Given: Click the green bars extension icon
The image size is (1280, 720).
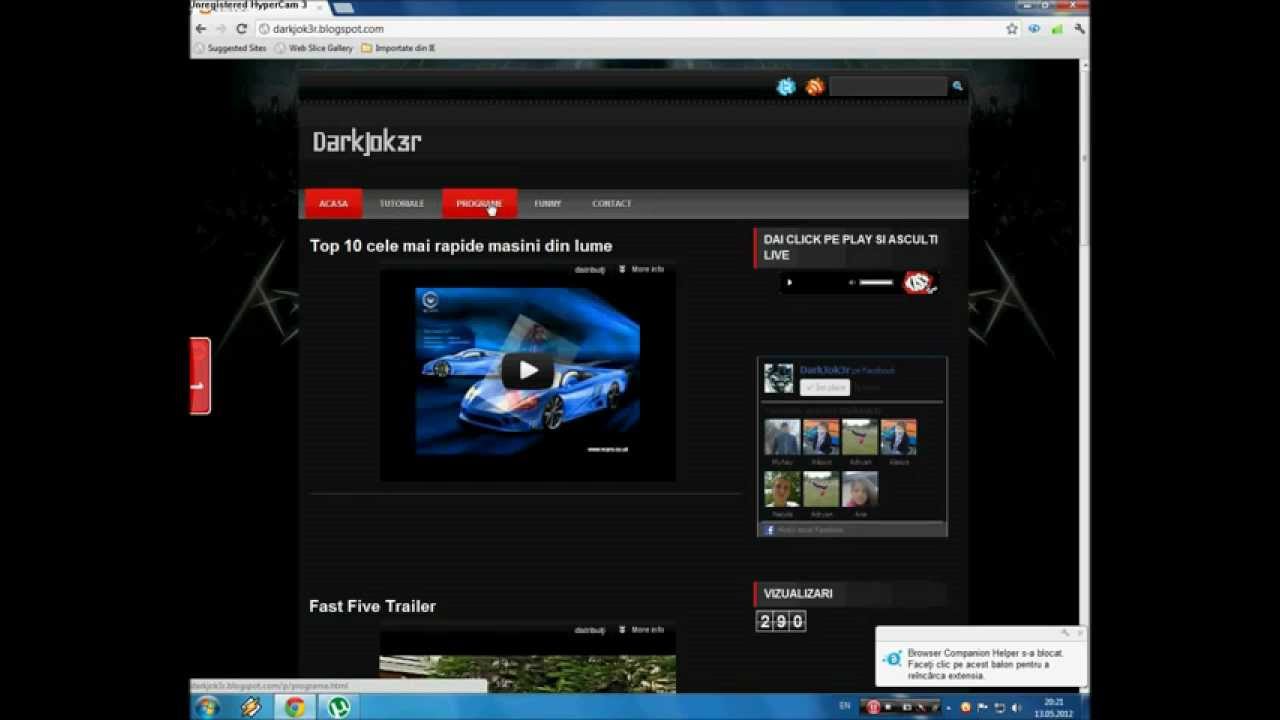Looking at the screenshot, I should click(x=1057, y=29).
